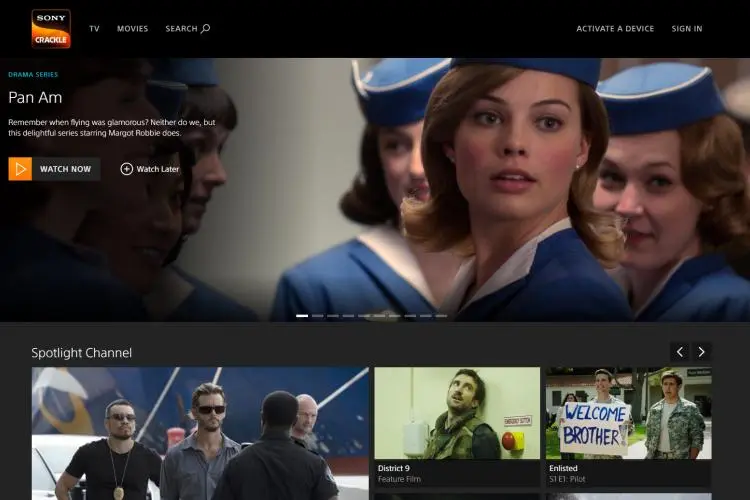750x500 pixels.
Task: Click the S1 E1: Pilot label
Action: (567, 479)
